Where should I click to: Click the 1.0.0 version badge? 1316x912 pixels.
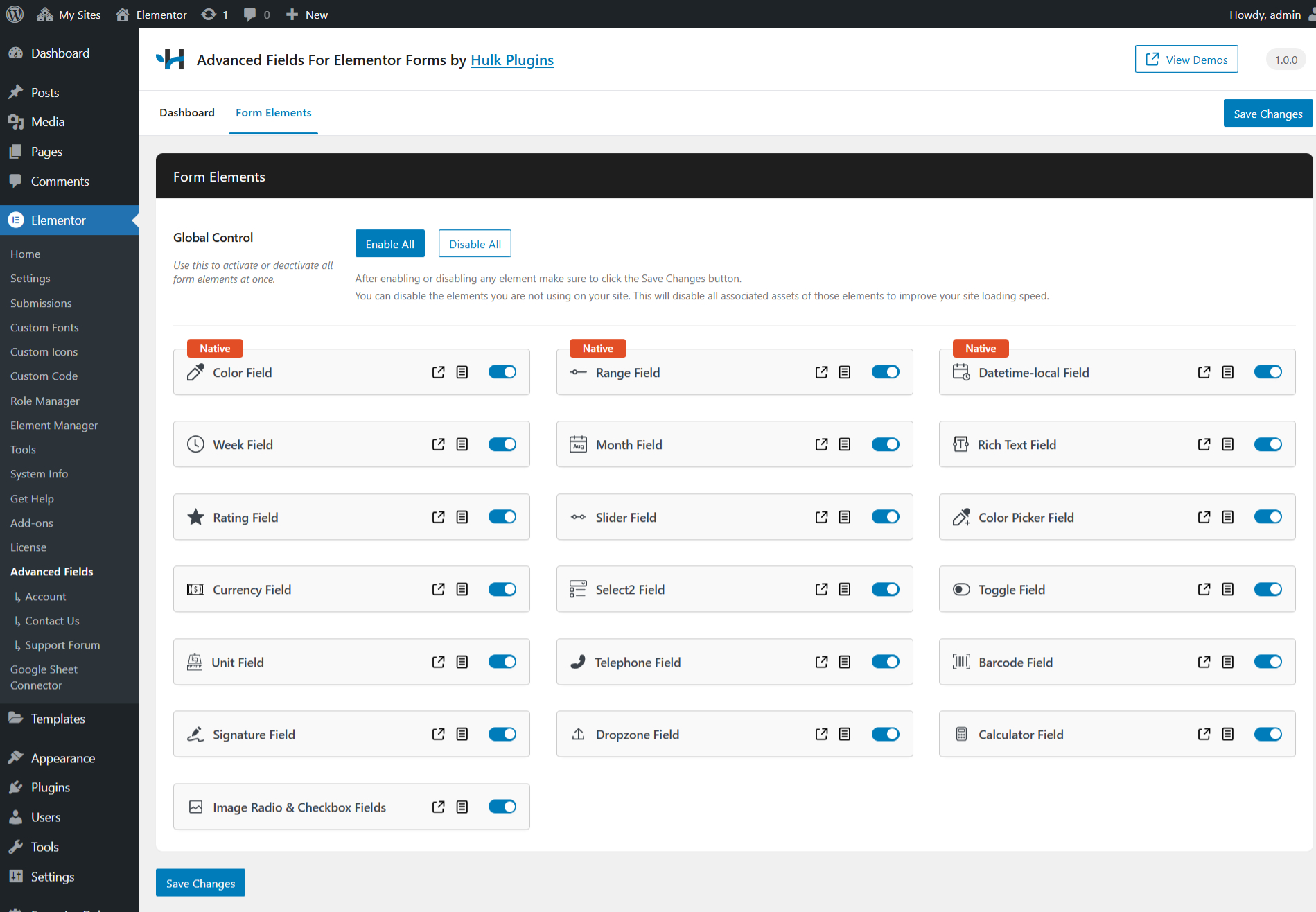click(1286, 60)
